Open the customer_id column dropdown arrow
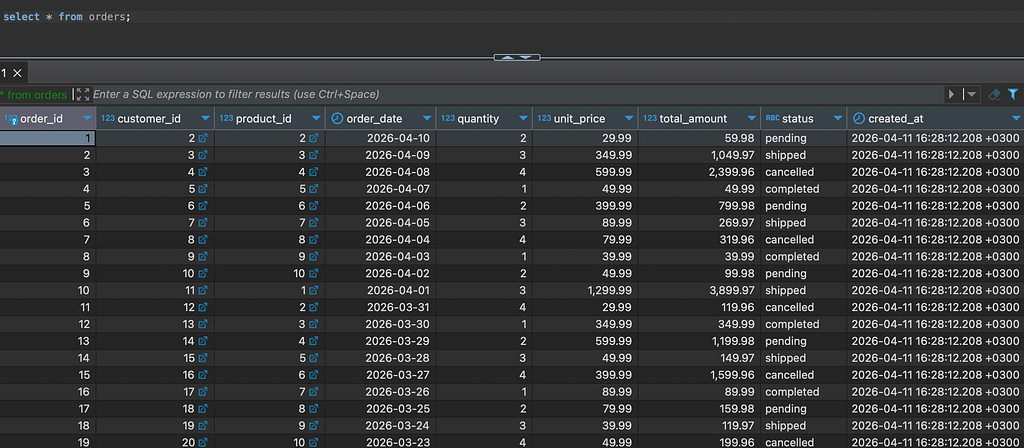1024x448 pixels. [206, 119]
